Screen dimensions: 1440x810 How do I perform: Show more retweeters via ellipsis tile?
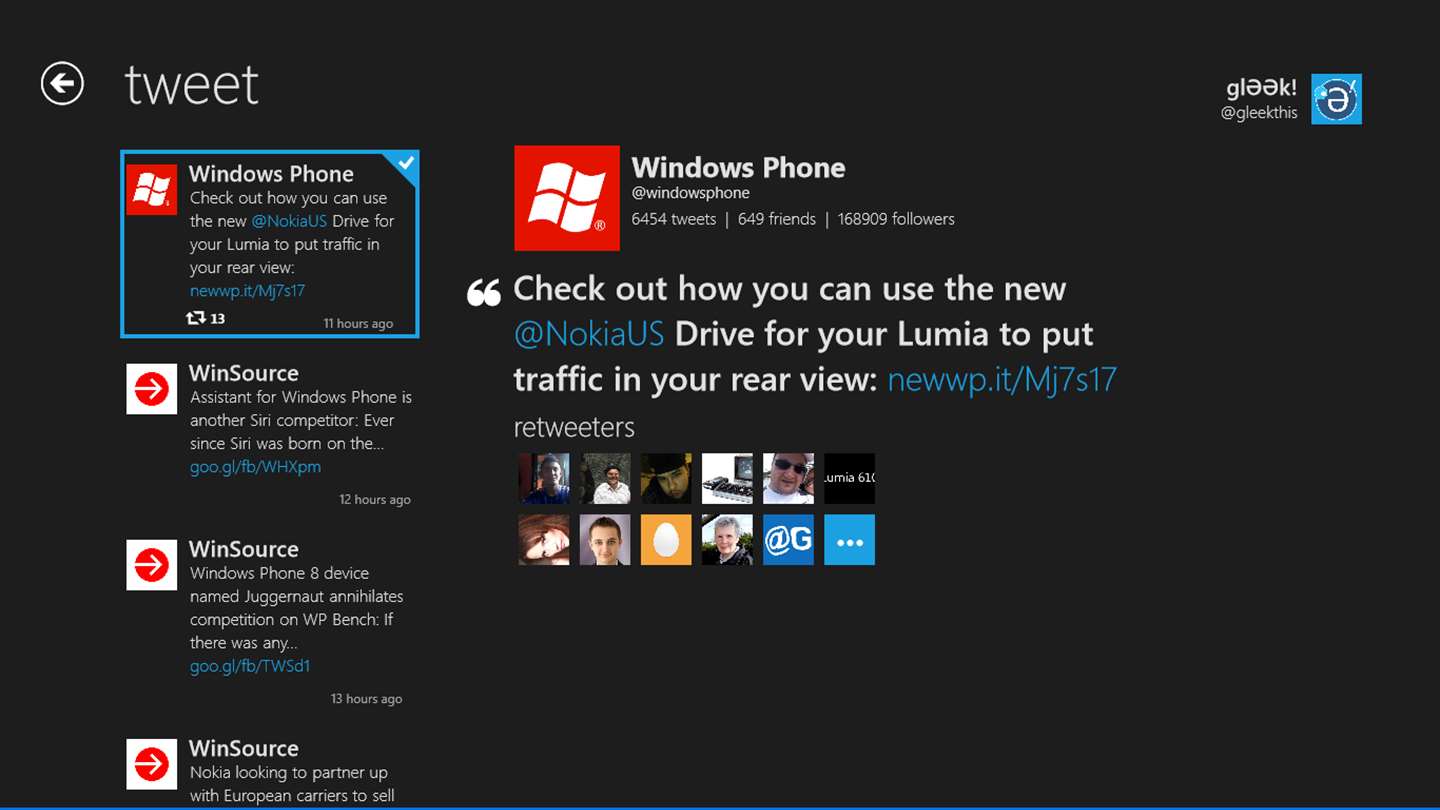849,540
